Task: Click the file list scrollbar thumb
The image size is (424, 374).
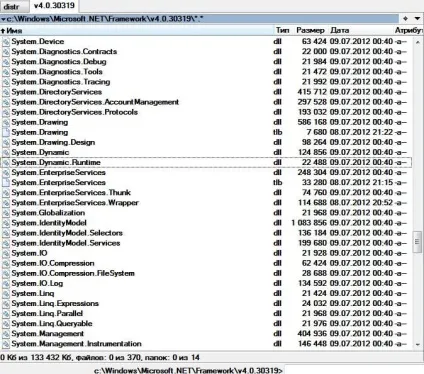Action: pos(417,242)
